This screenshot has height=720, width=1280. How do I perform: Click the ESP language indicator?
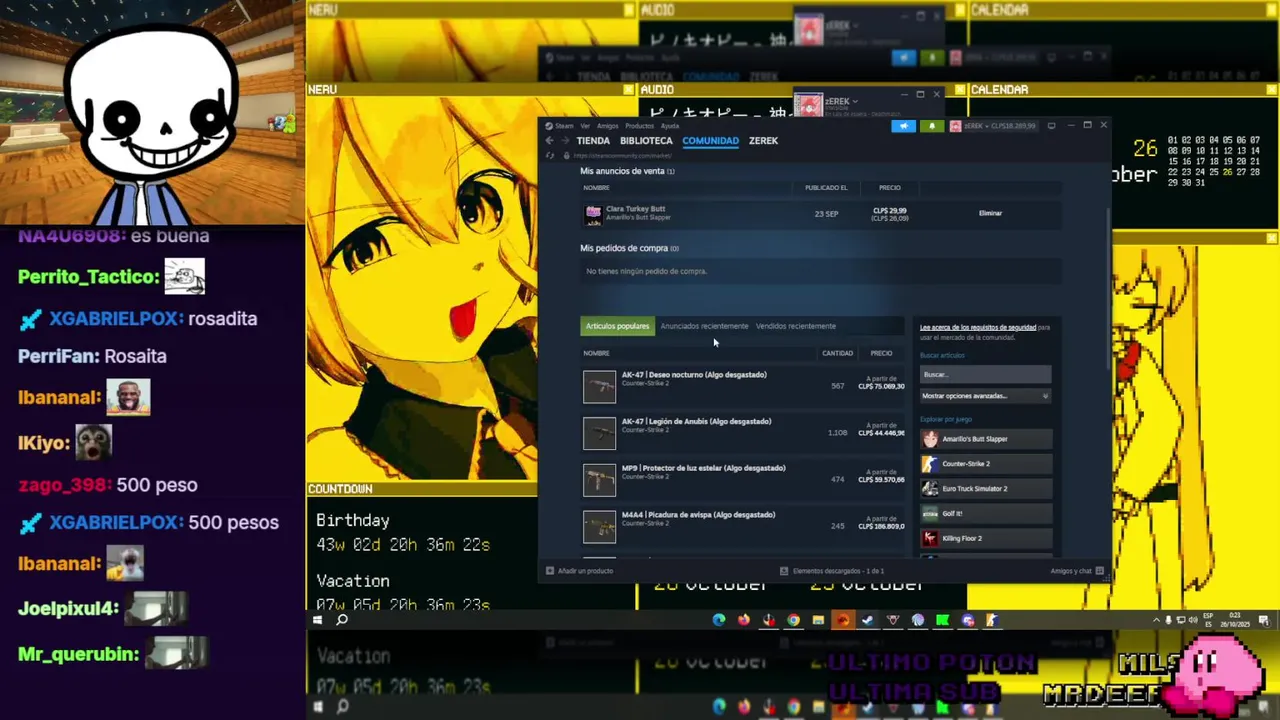click(x=1209, y=620)
